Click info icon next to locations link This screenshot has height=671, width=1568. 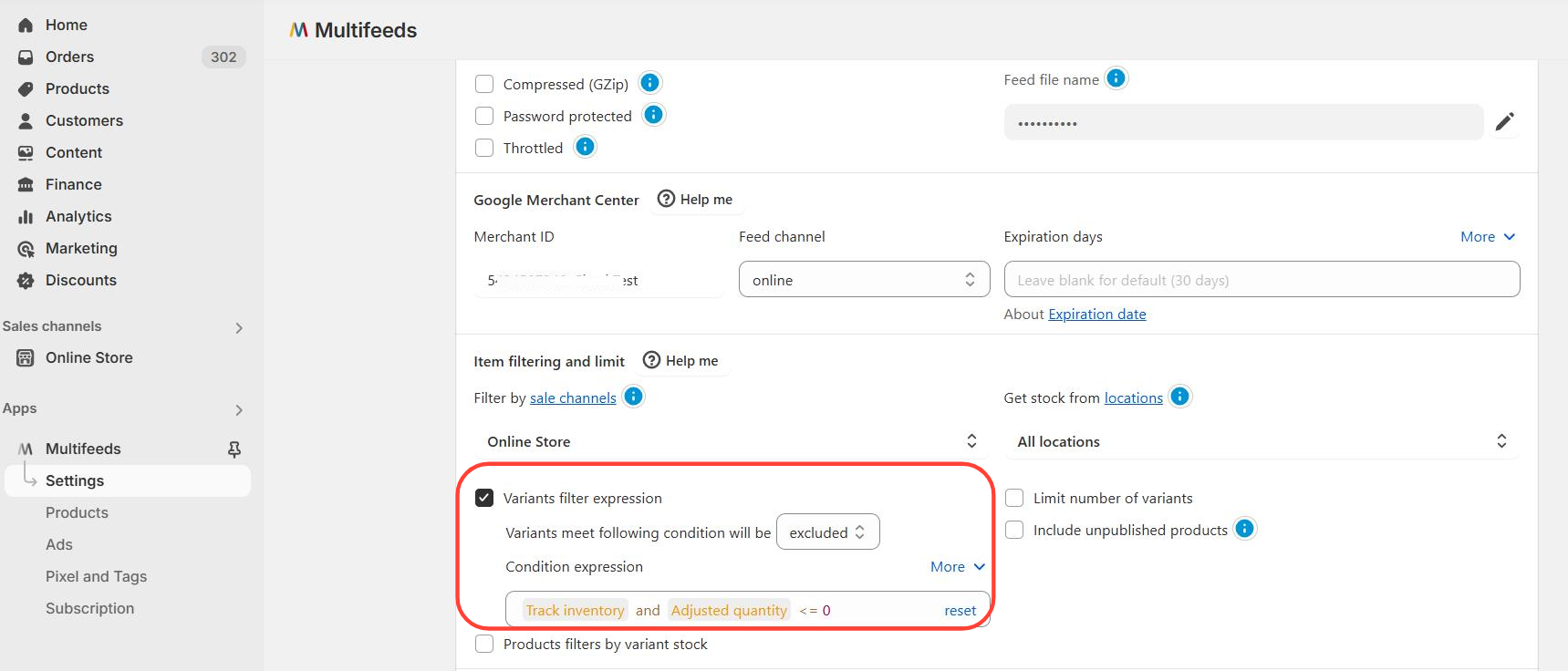1179,397
